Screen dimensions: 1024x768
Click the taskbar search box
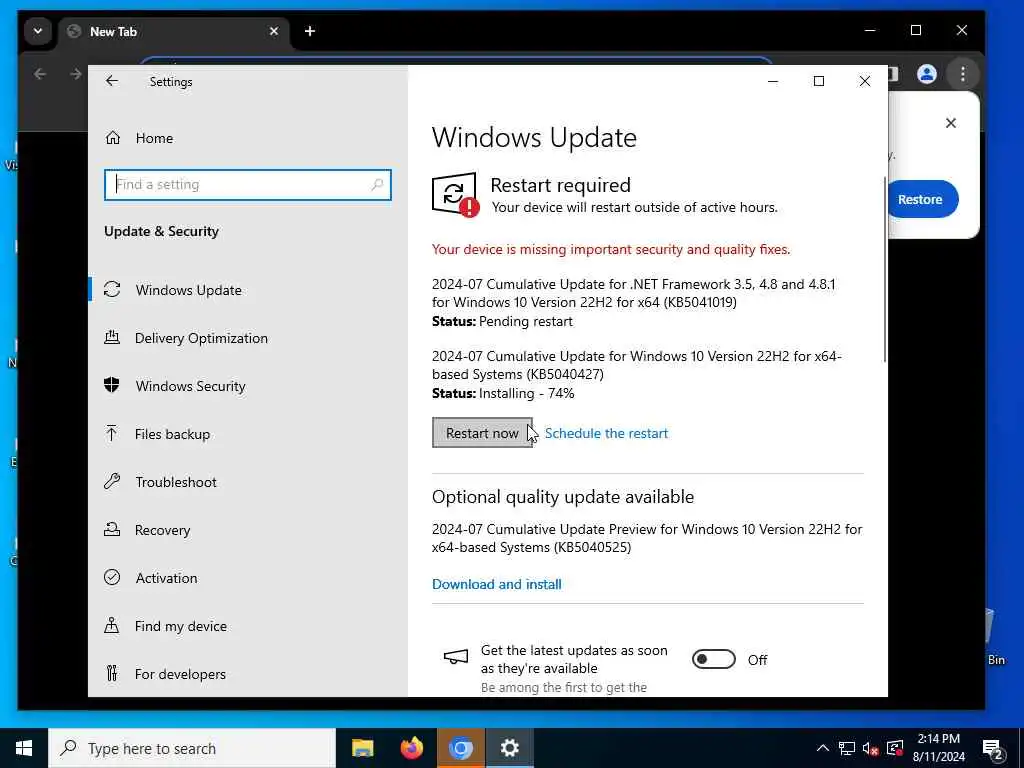[192, 748]
